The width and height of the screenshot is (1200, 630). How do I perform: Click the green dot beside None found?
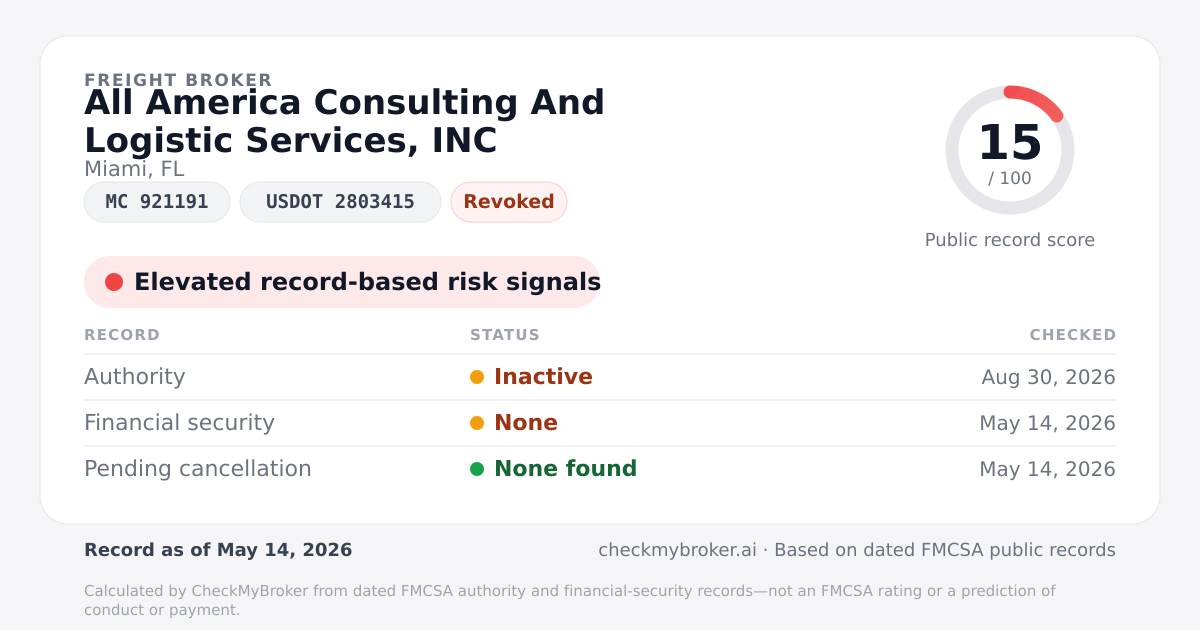point(477,469)
